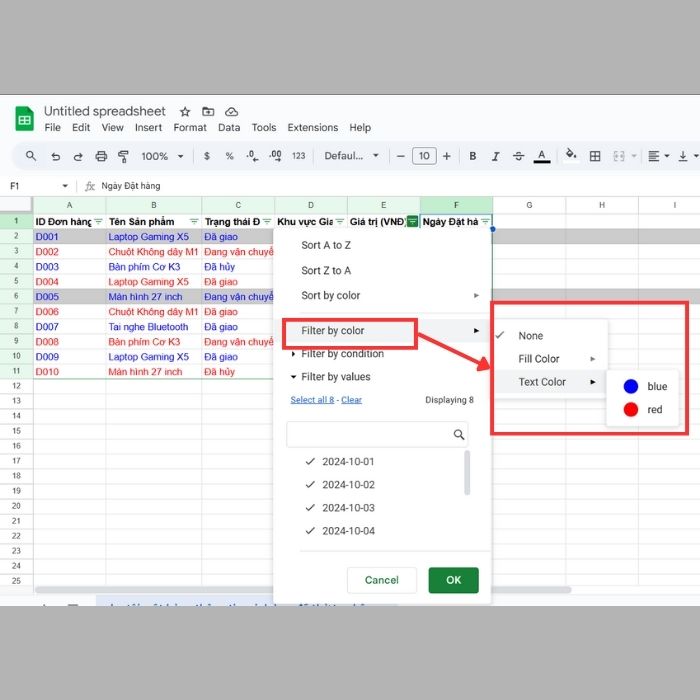Open the text color picker
Screen dimensions: 700x700
(x=542, y=156)
